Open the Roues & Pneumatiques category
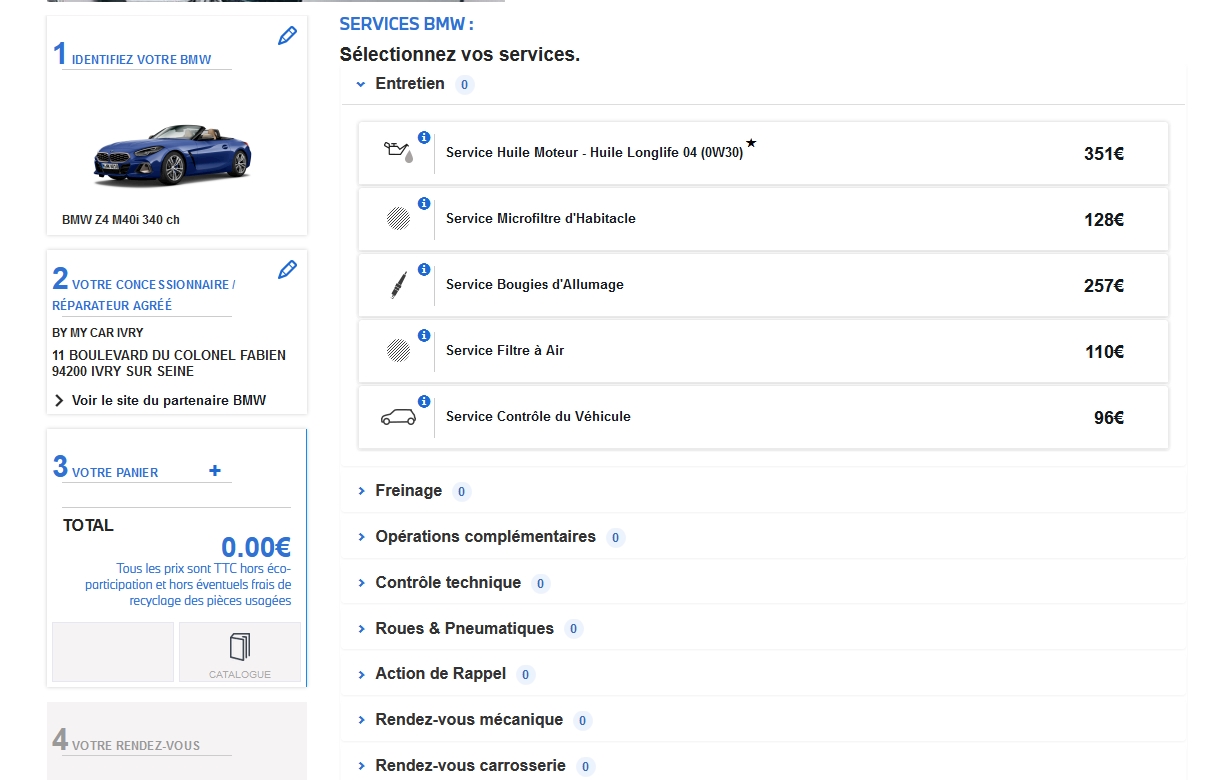The height and width of the screenshot is (780, 1211). 464,629
